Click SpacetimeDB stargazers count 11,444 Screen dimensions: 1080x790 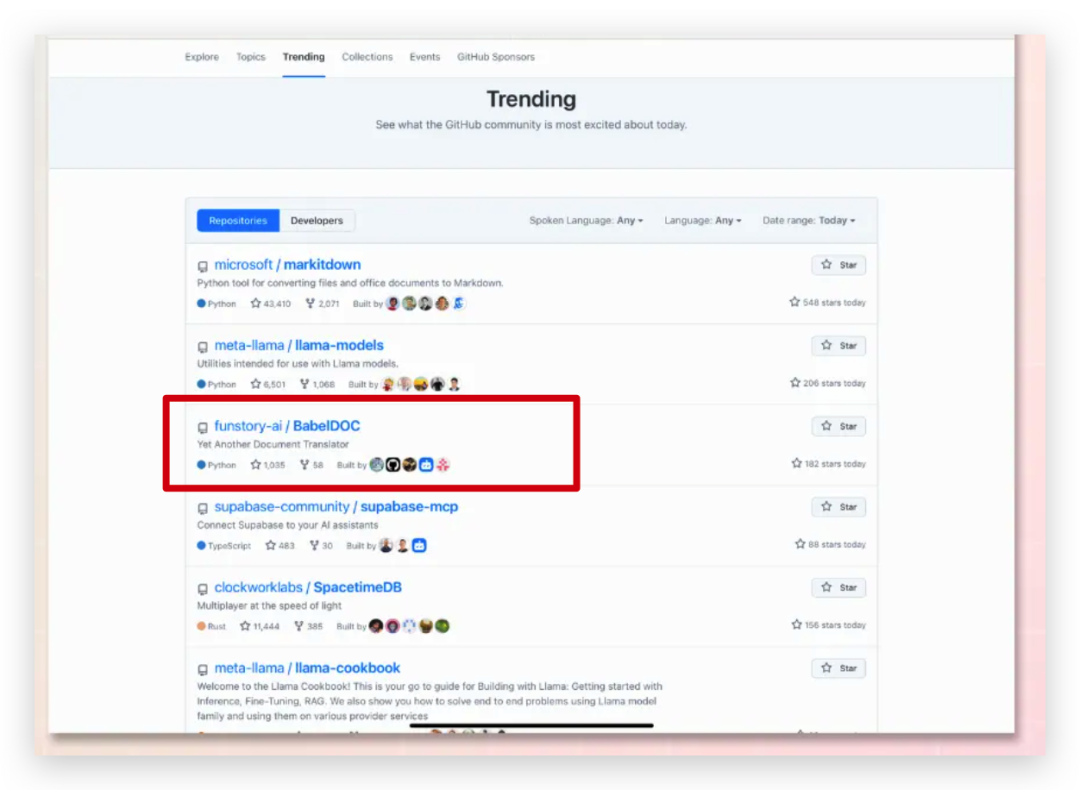[260, 626]
